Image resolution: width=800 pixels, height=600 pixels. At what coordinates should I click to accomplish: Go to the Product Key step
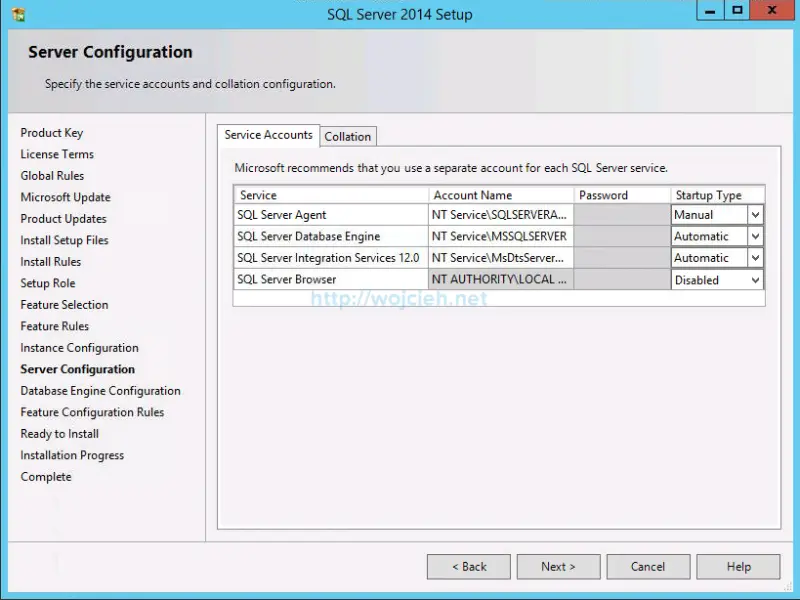[x=52, y=132]
